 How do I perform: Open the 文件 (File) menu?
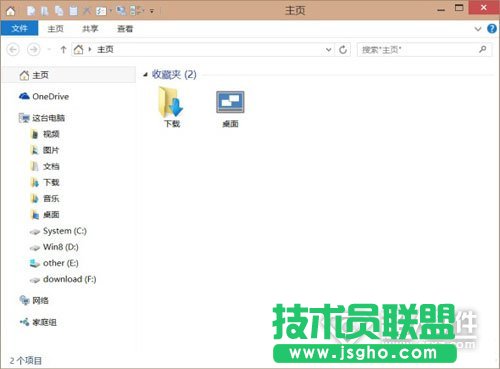point(19,29)
